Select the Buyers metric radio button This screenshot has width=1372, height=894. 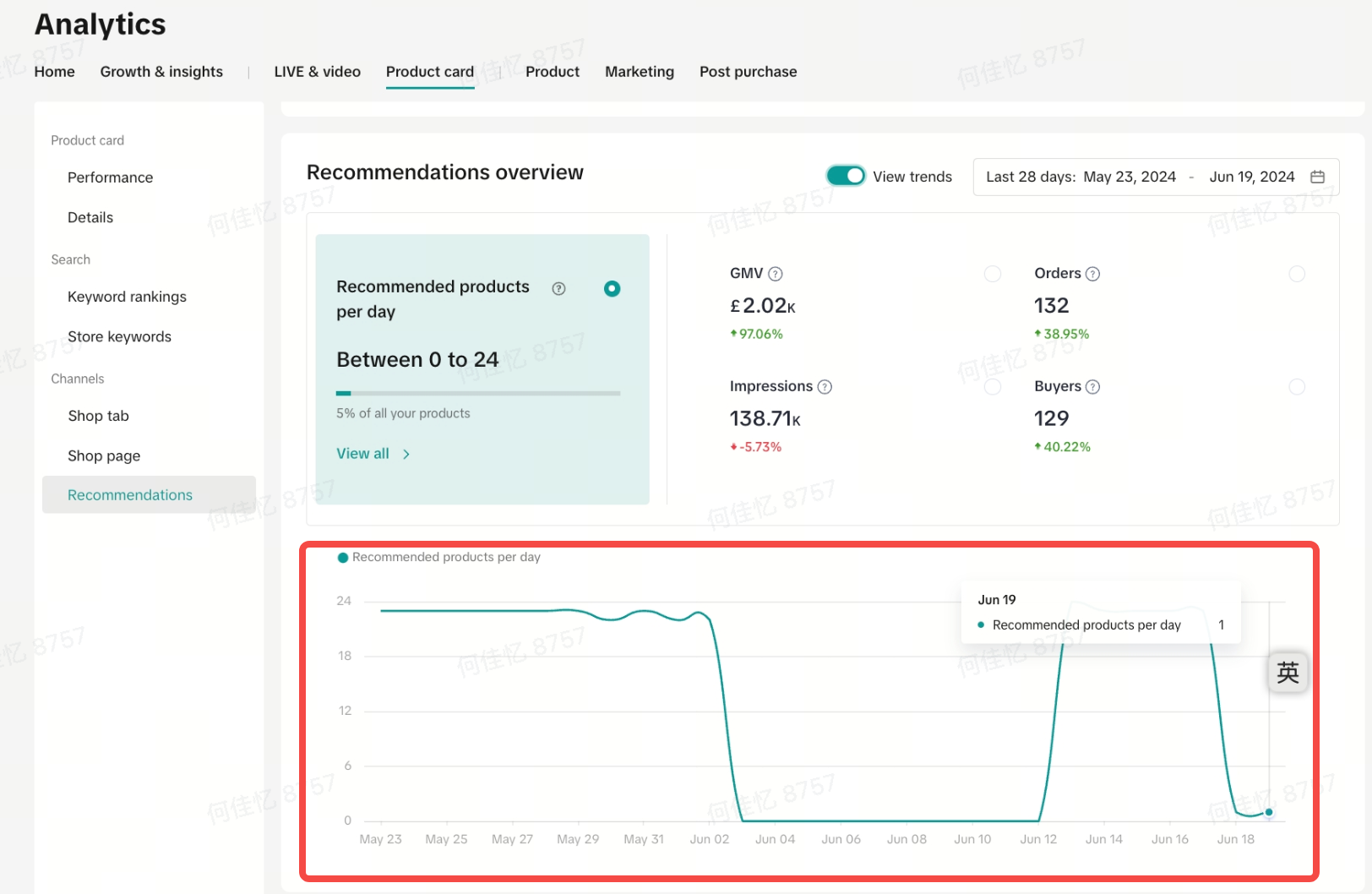click(1297, 387)
